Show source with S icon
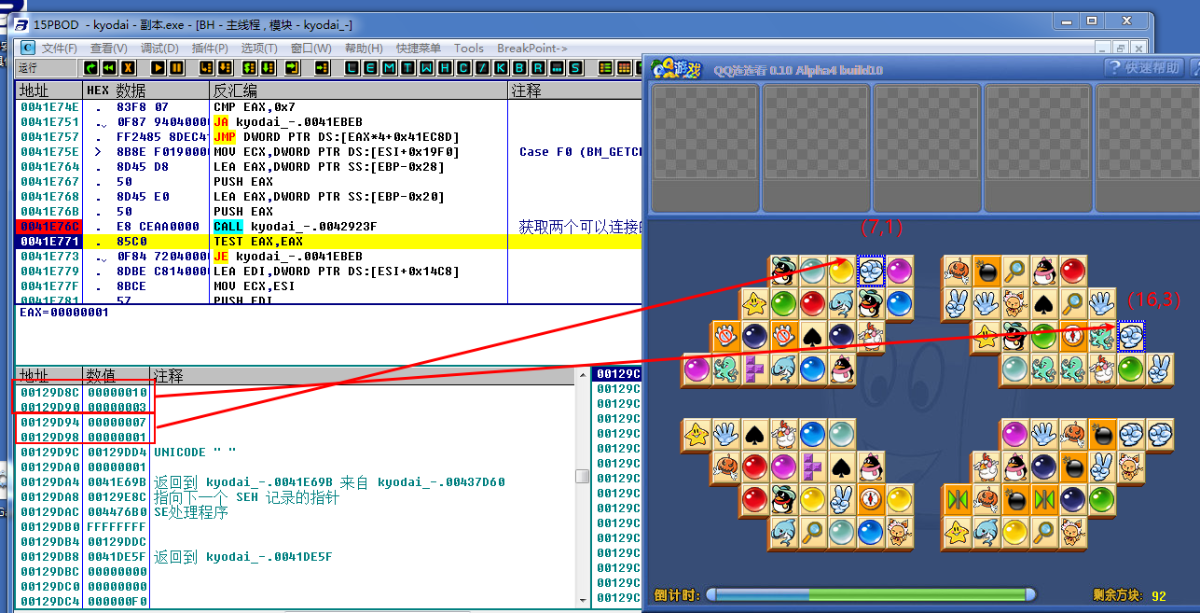The image size is (1200, 613). 575,68
